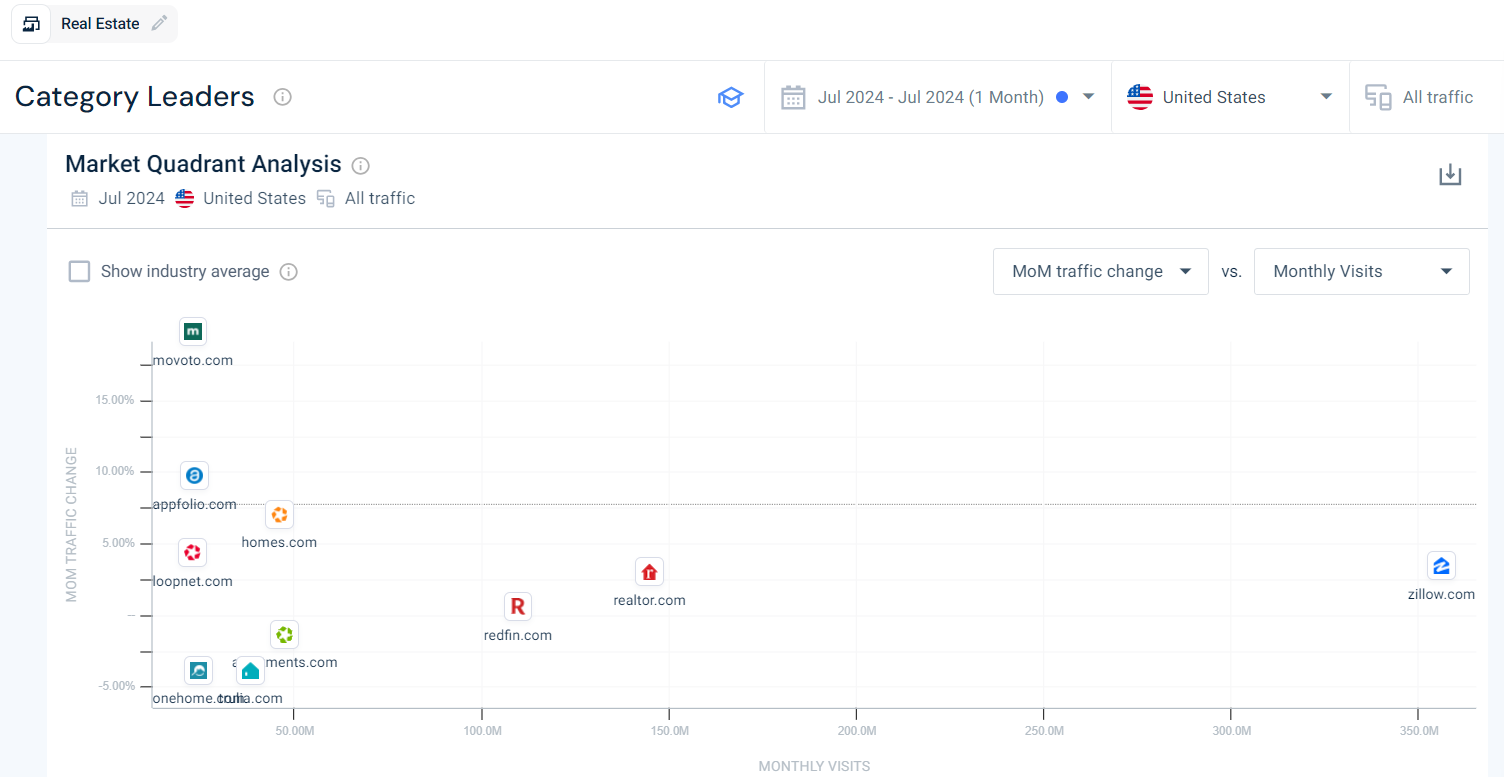Viewport: 1504px width, 777px height.
Task: Click the loopnet.com label
Action: 193,581
